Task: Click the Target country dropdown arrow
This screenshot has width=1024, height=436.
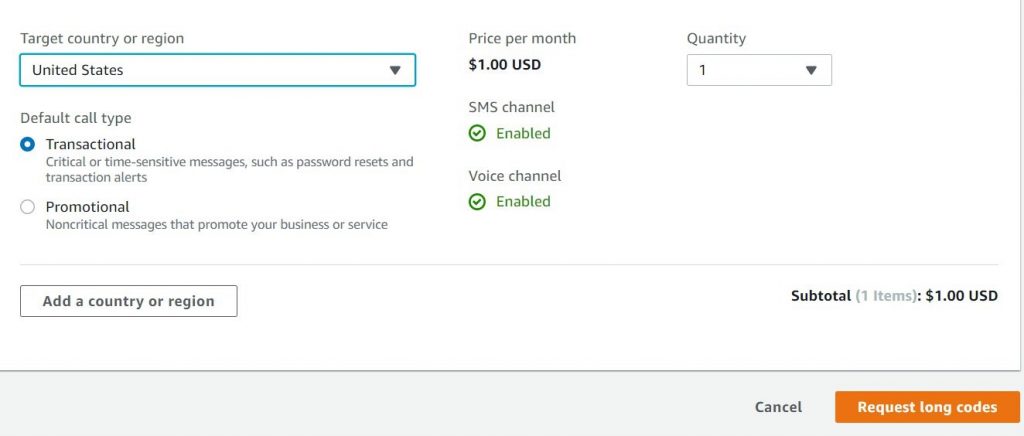Action: pos(395,70)
